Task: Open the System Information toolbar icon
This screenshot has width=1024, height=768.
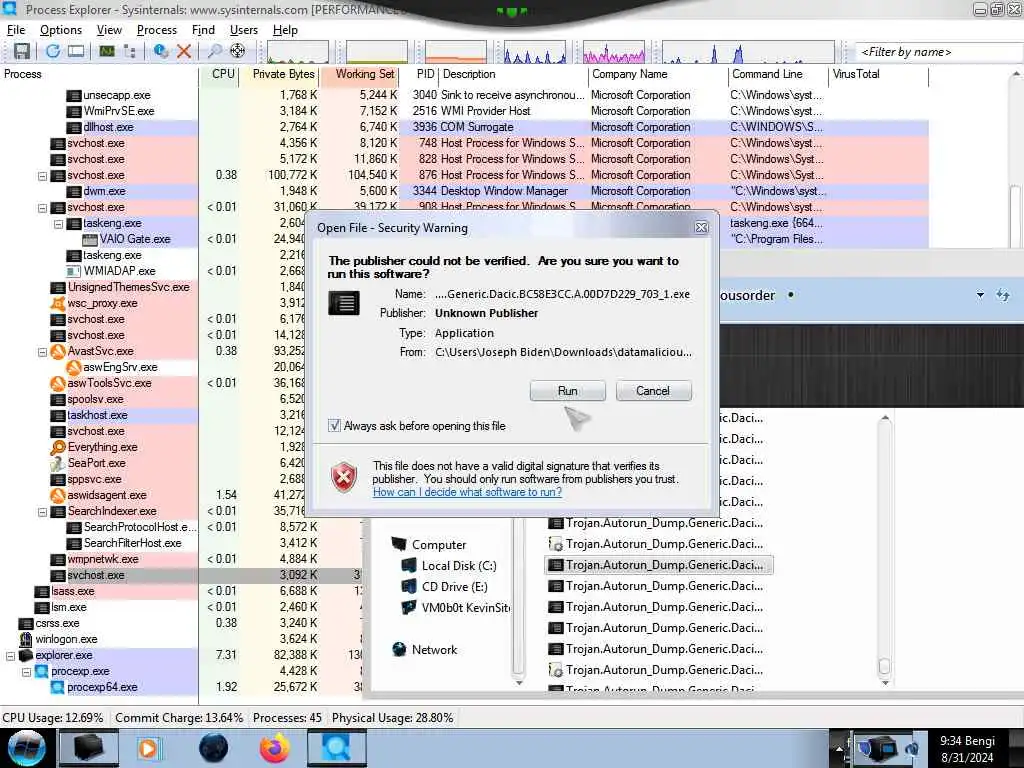Action: click(106, 51)
